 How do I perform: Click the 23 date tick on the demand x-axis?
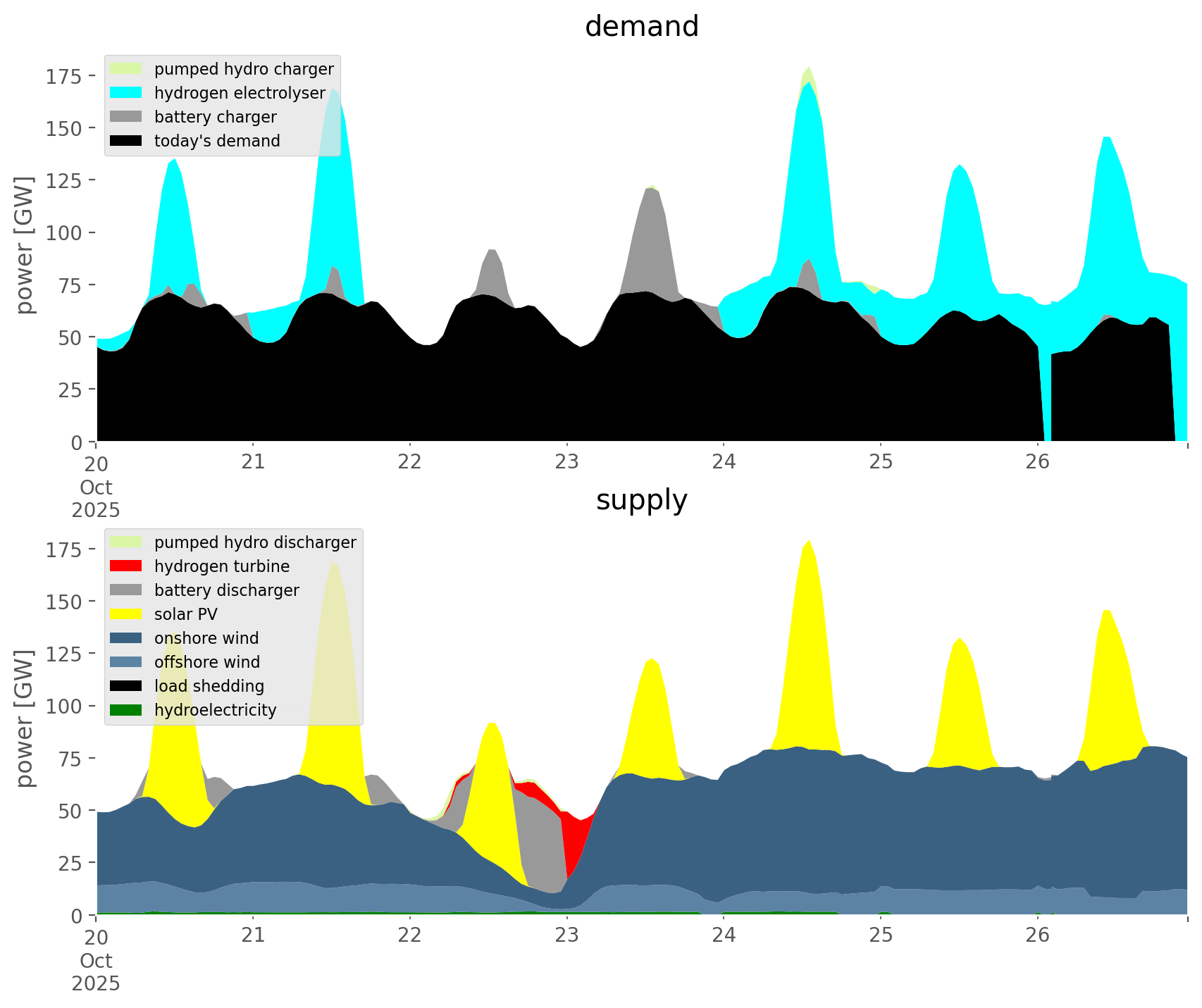click(x=566, y=463)
